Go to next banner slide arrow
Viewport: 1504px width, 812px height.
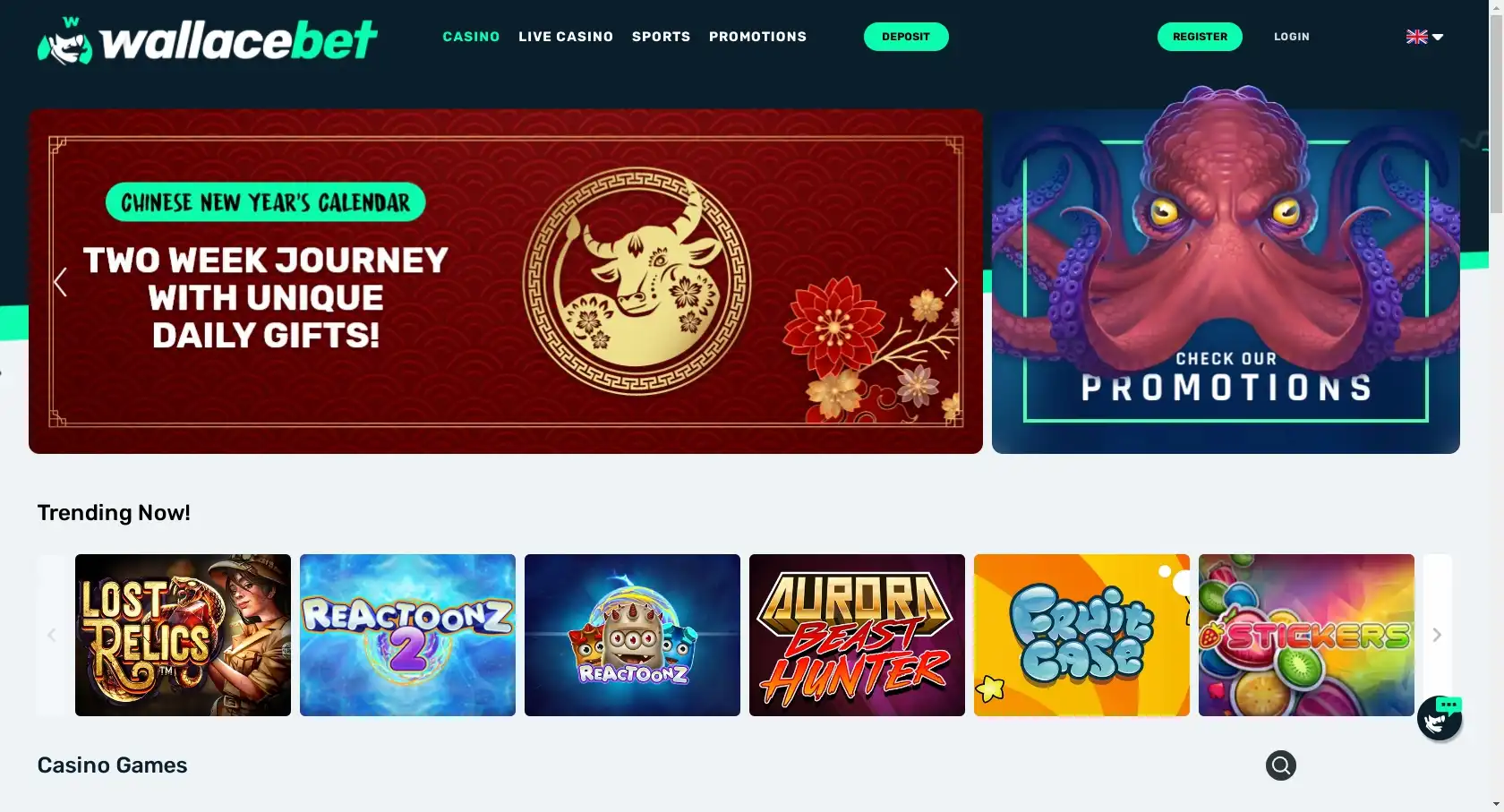(x=951, y=282)
